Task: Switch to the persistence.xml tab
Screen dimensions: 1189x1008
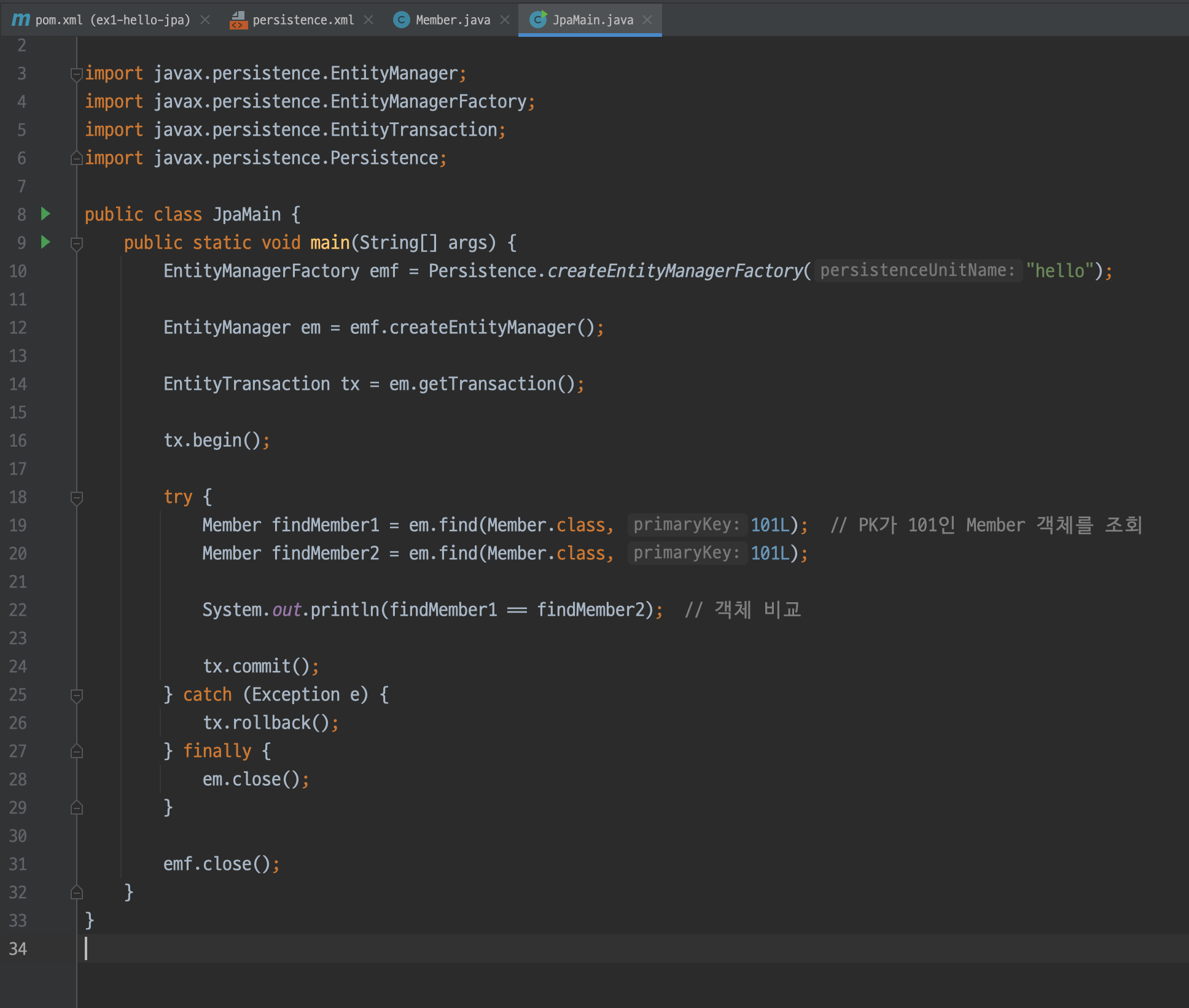Action: pos(303,20)
